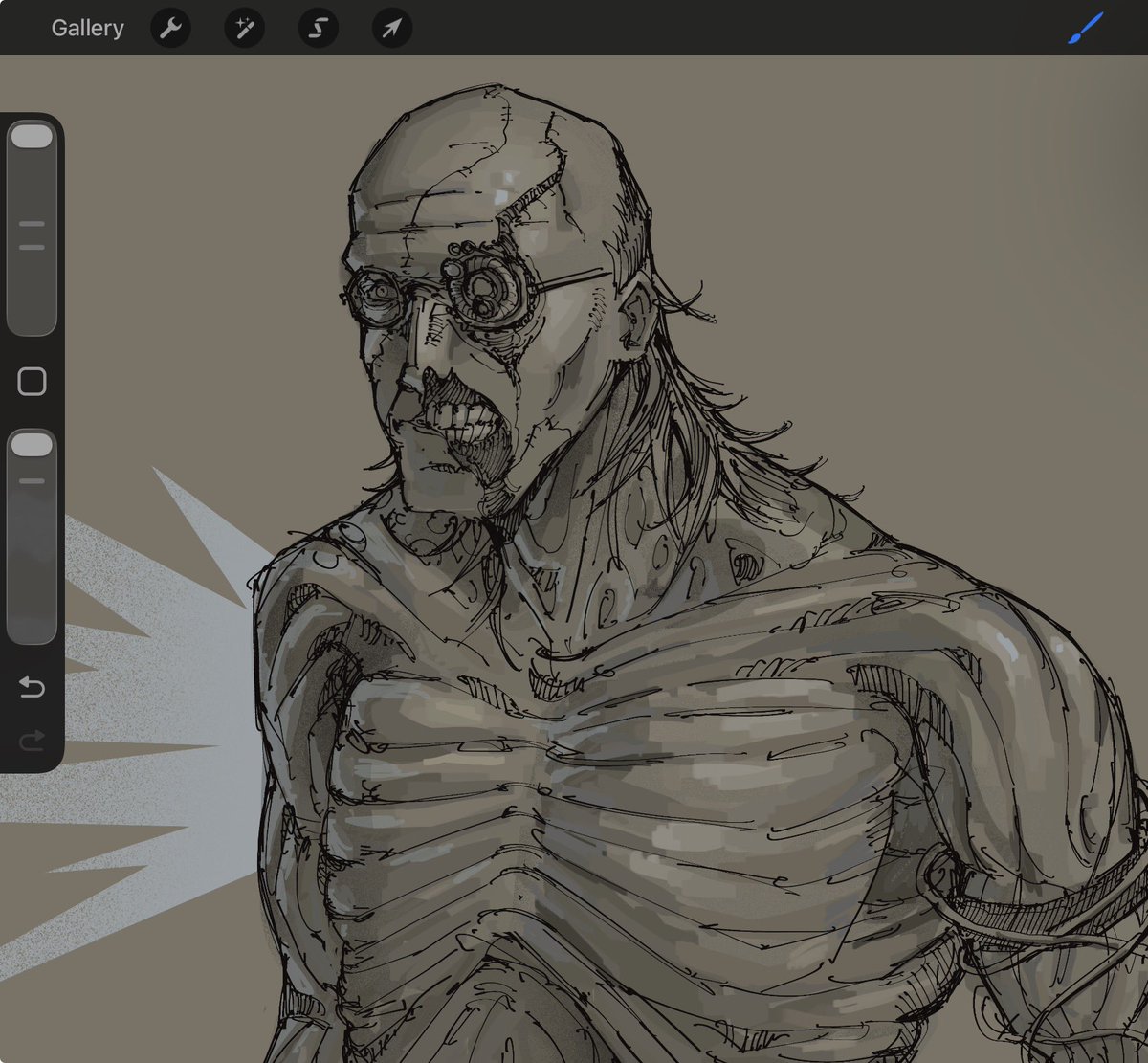Tap the square Modify button in sidebar
This screenshot has height=1063, width=1148.
[x=32, y=382]
